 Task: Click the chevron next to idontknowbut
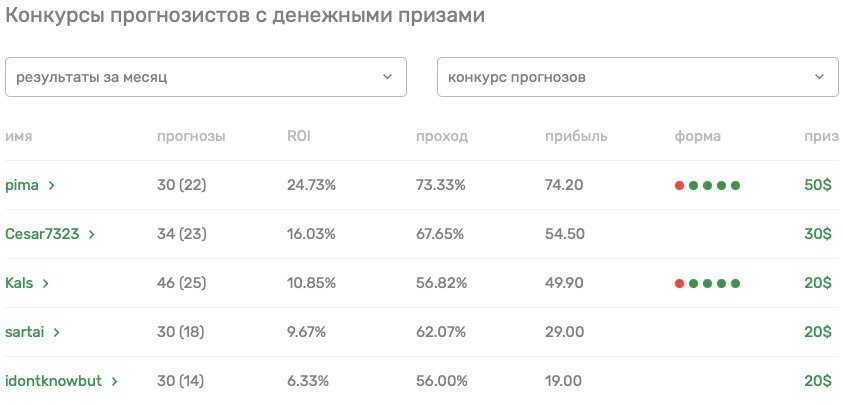click(x=115, y=381)
